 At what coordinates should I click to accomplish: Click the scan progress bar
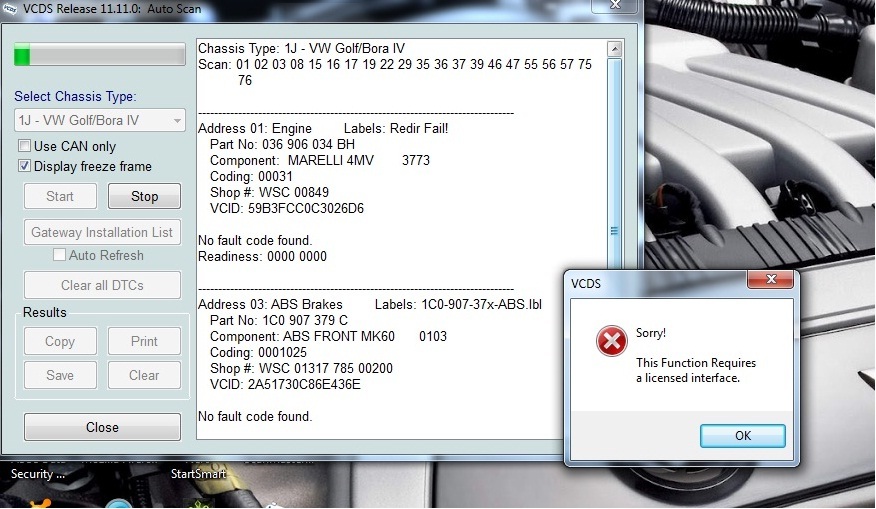(100, 55)
